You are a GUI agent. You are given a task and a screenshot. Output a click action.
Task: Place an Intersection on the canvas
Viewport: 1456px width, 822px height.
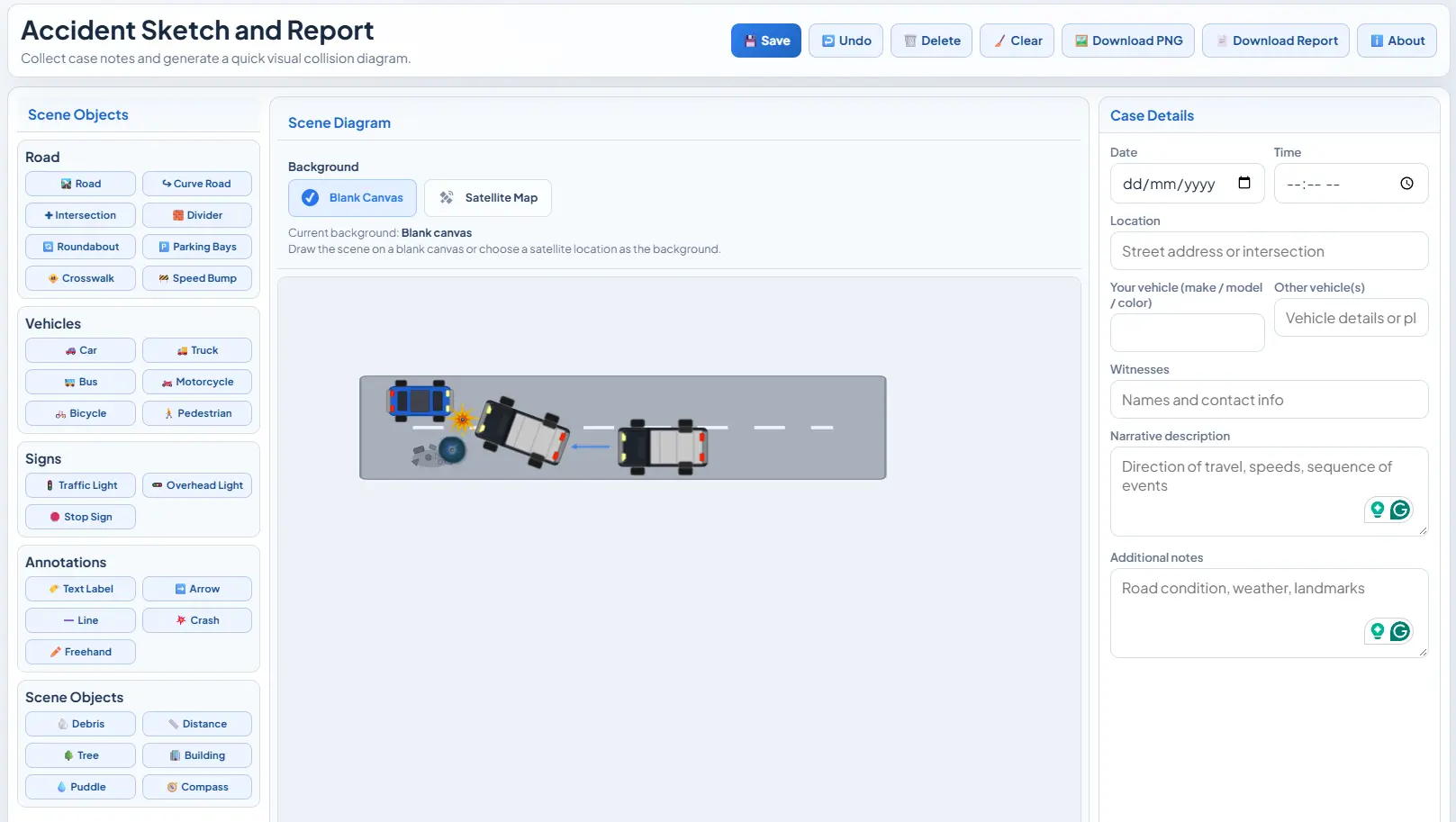click(80, 215)
